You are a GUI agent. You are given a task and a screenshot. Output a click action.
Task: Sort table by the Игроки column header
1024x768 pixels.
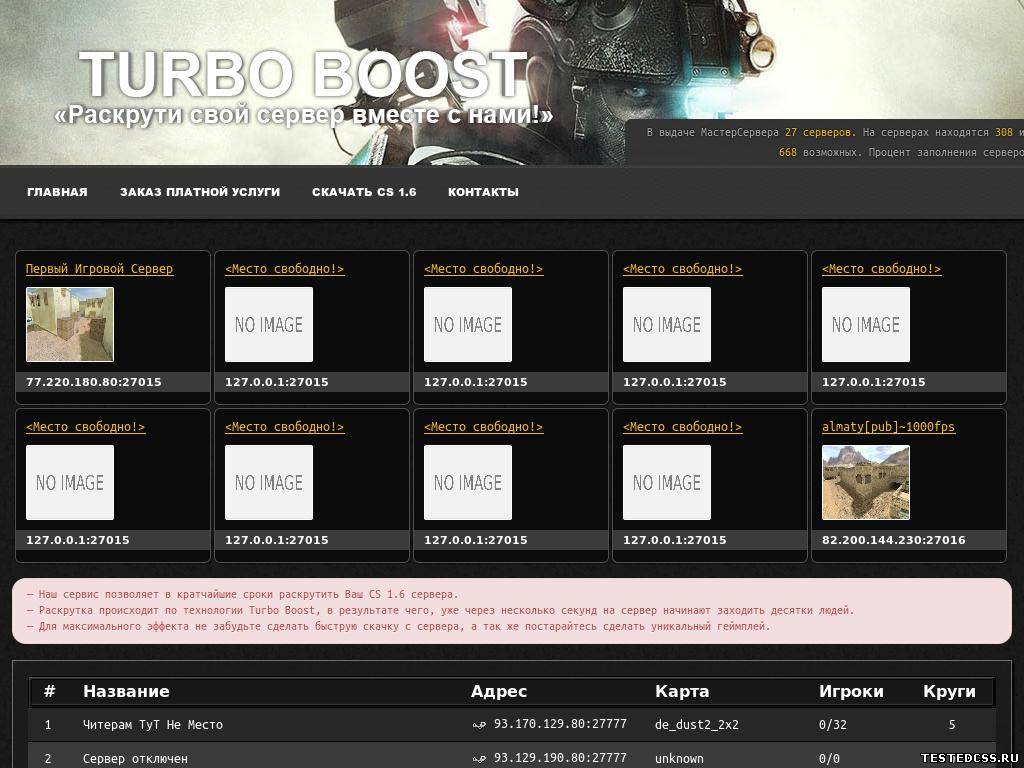pyautogui.click(x=851, y=692)
